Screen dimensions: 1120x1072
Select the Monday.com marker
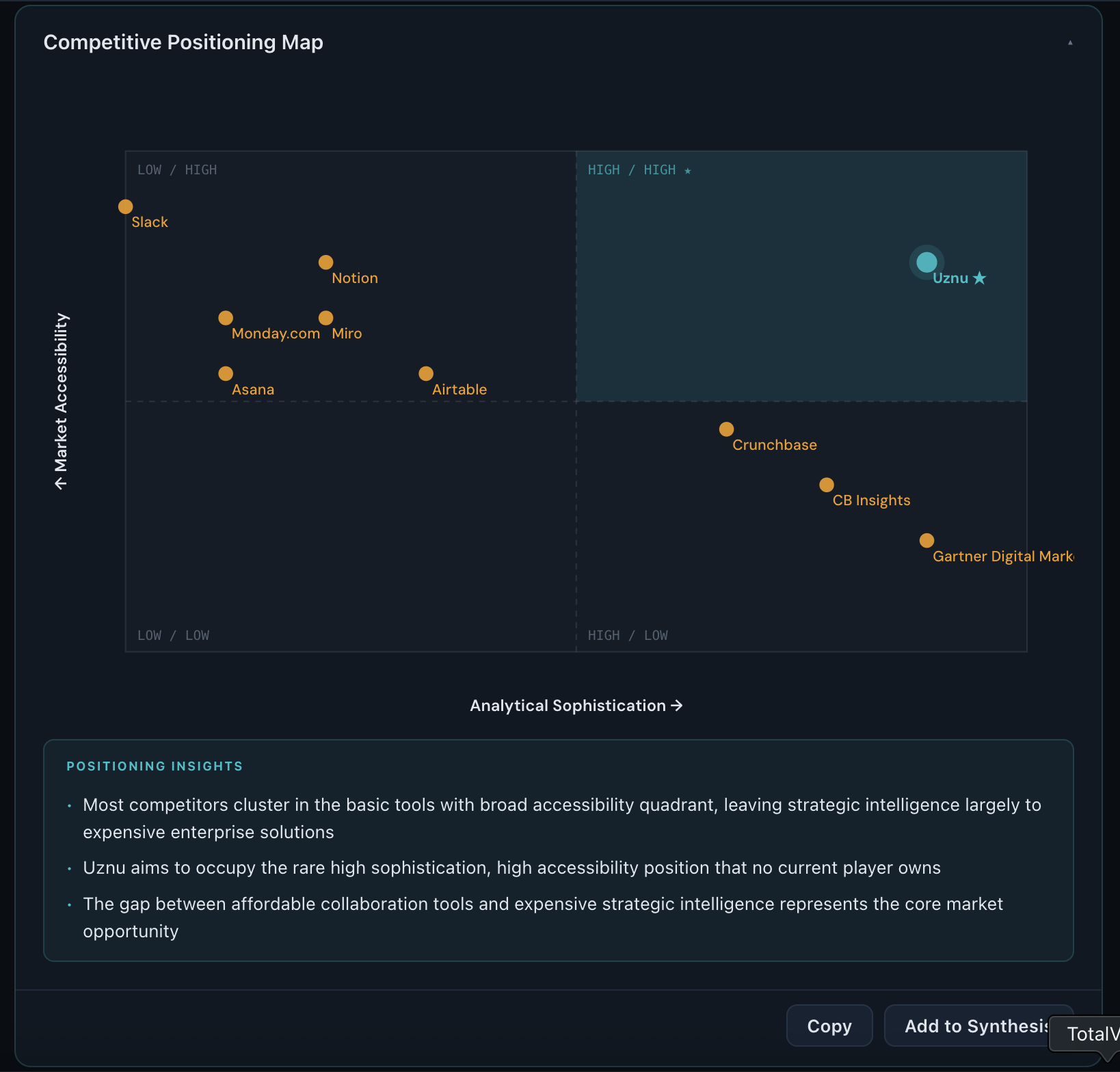226,317
